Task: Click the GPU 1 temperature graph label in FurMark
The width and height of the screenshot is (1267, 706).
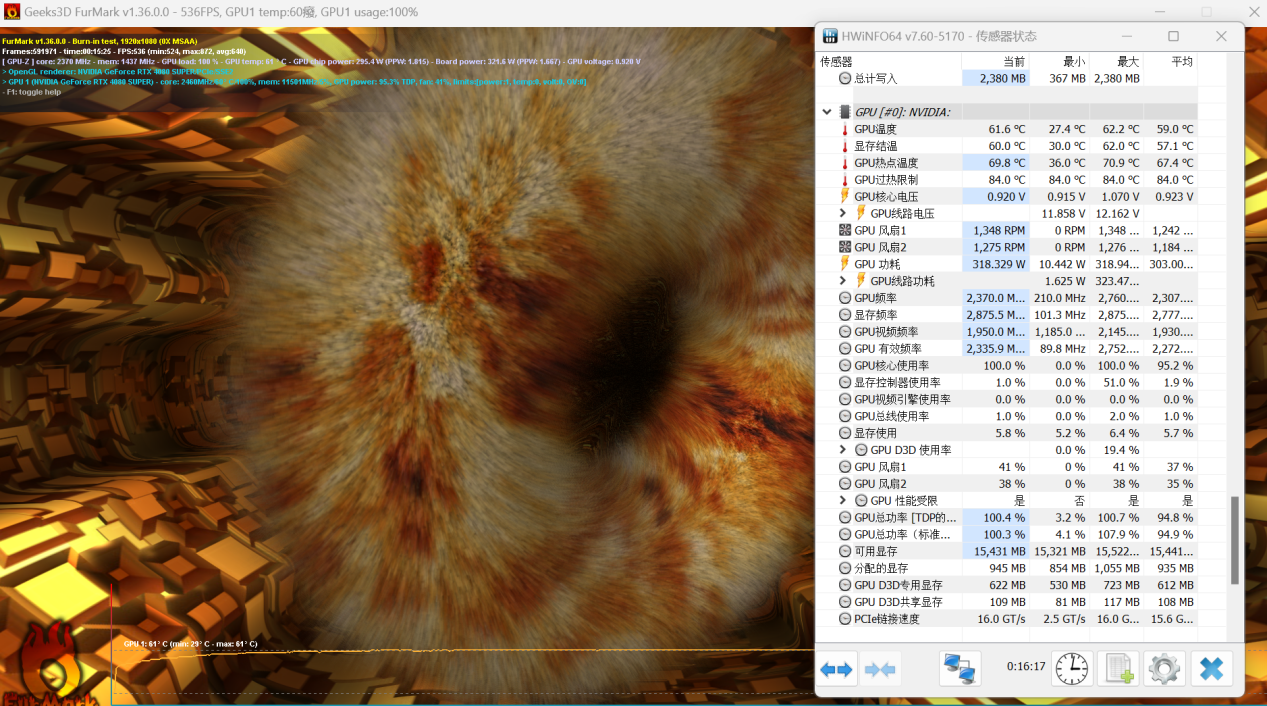Action: pyautogui.click(x=190, y=644)
